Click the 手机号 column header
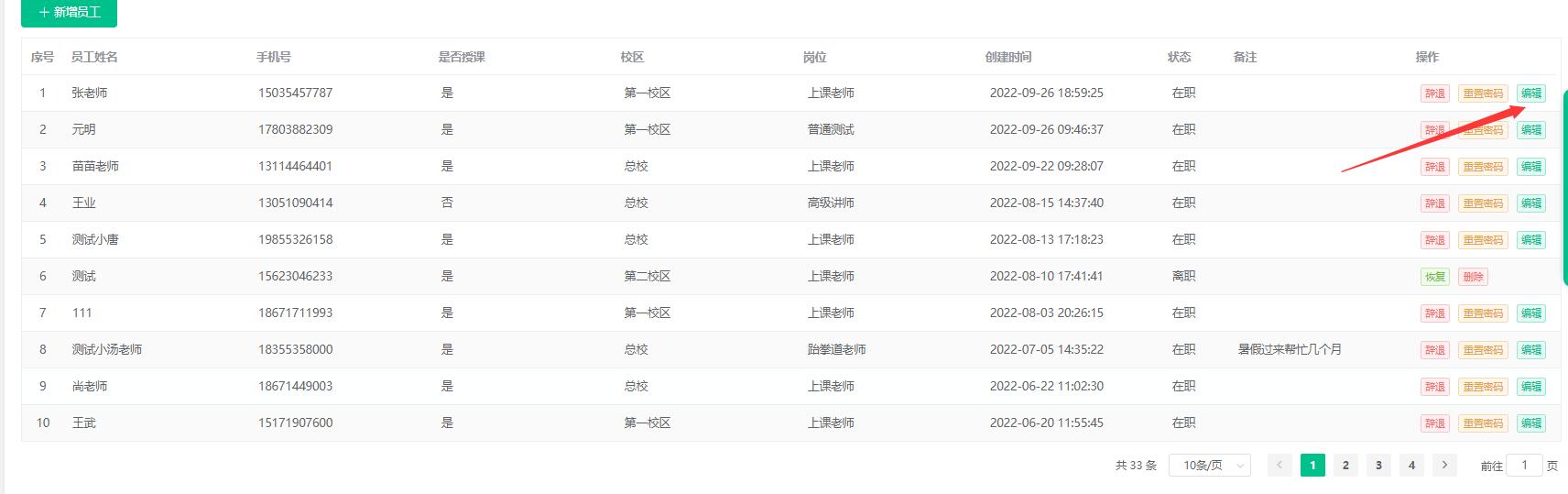This screenshot has width=1568, height=494. 274,57
